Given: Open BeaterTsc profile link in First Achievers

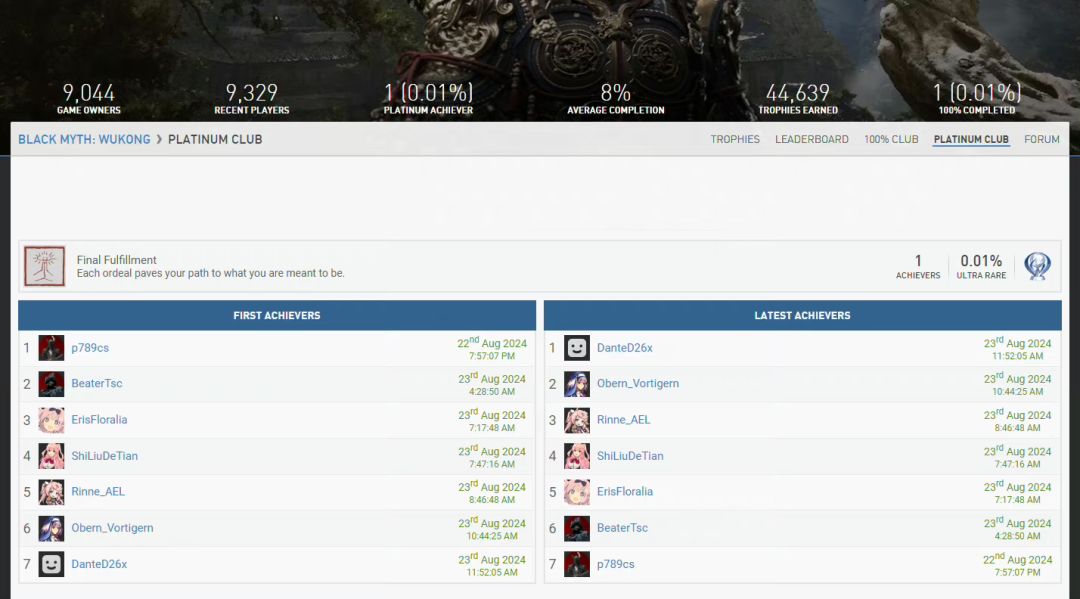Looking at the screenshot, I should (96, 383).
